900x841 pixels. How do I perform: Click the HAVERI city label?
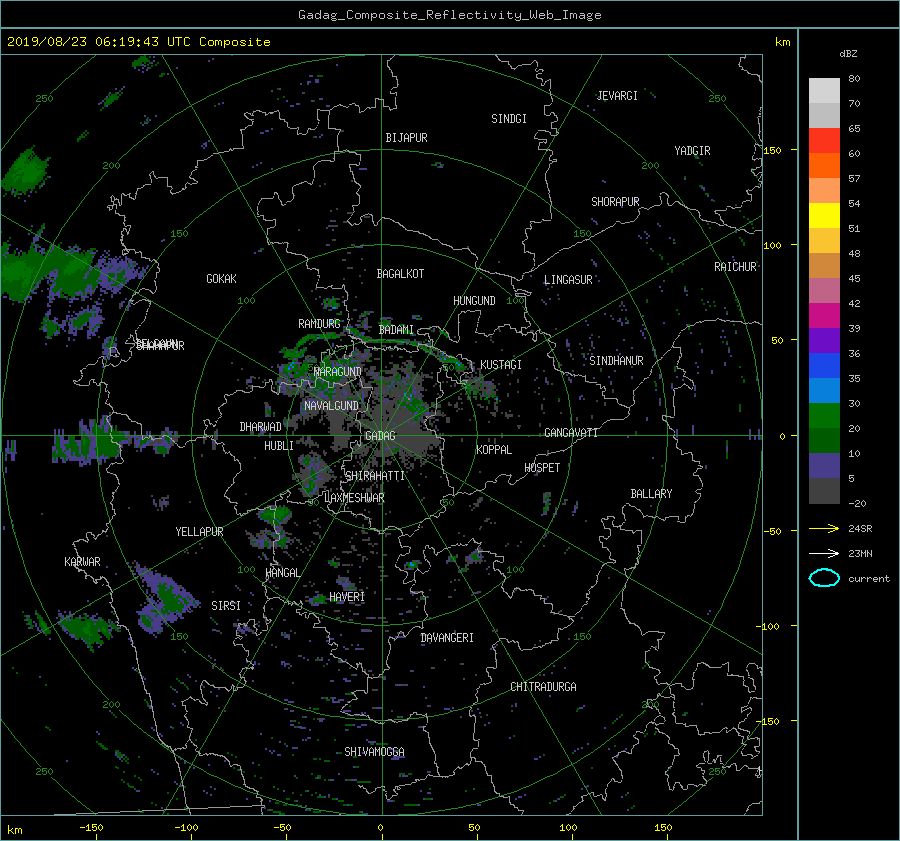click(347, 598)
